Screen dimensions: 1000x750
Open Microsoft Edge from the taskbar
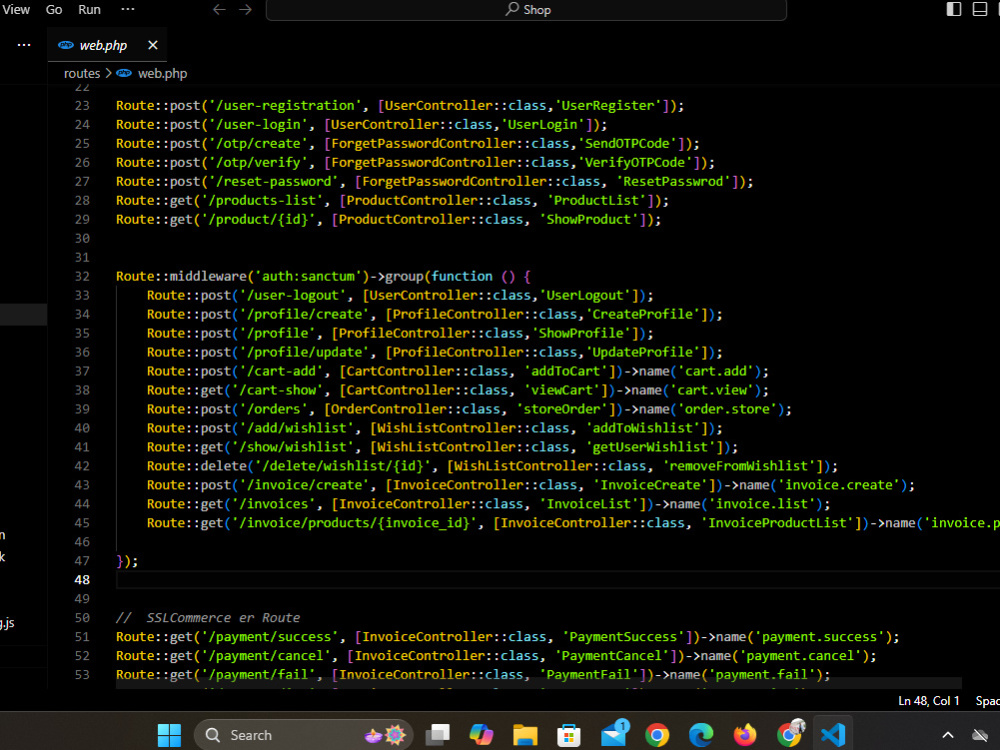(x=701, y=735)
